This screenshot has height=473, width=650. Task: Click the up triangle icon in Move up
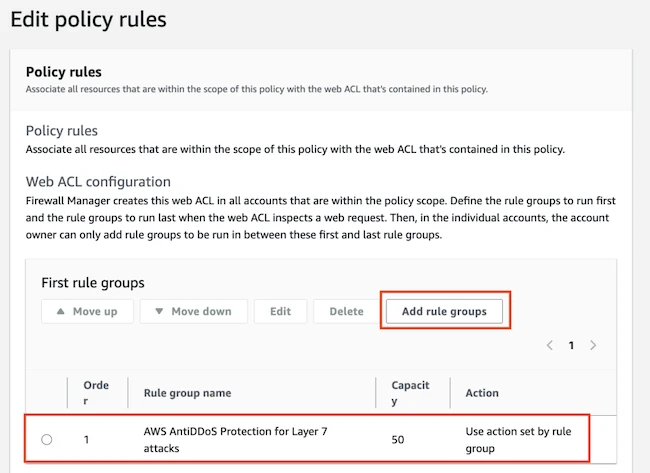61,311
